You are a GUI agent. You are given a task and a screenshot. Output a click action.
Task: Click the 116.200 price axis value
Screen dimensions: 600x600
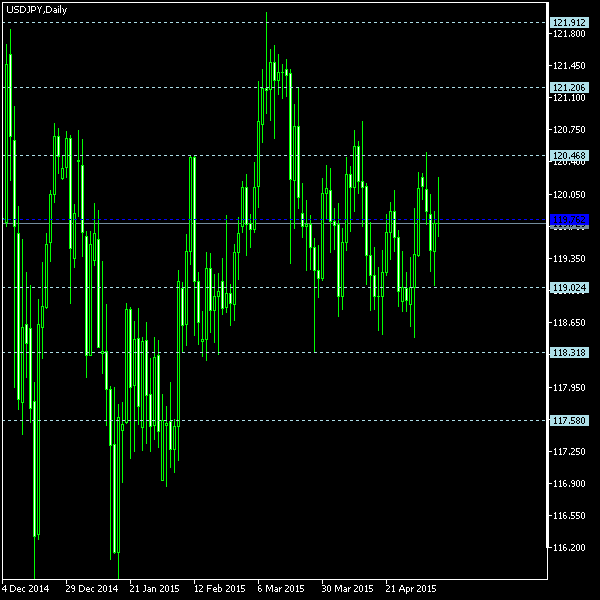pyautogui.click(x=569, y=548)
